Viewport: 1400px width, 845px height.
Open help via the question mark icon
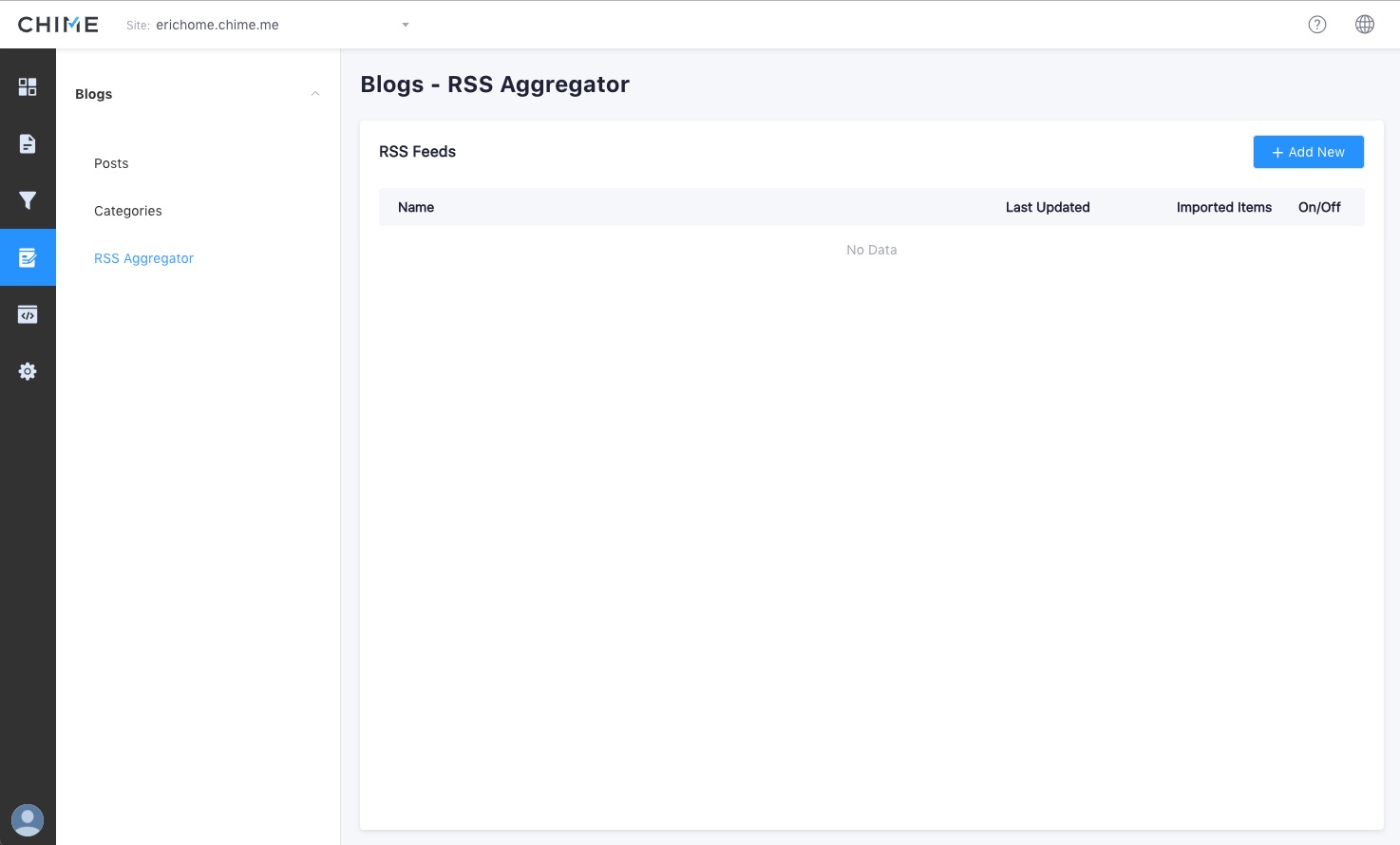[x=1316, y=25]
